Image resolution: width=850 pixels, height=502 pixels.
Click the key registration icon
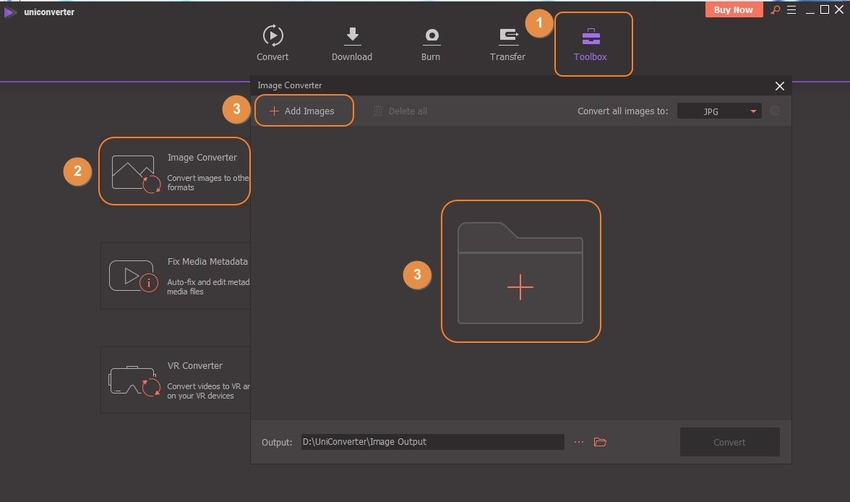(774, 10)
